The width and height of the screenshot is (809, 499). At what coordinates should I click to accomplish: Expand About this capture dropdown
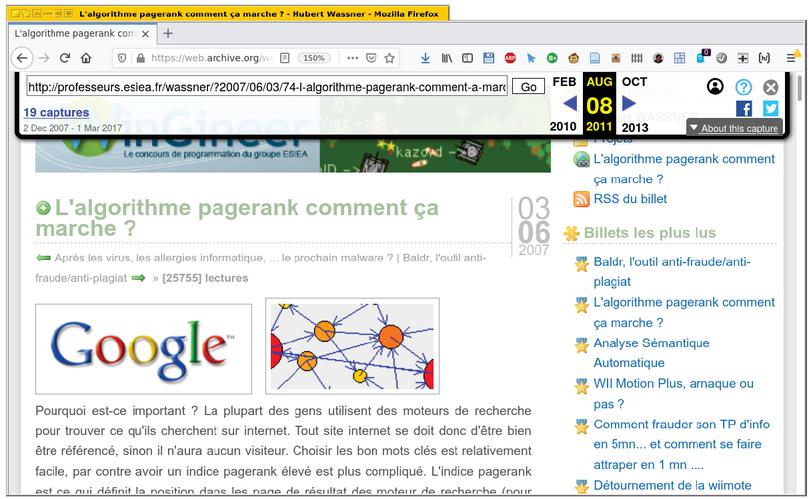[734, 128]
